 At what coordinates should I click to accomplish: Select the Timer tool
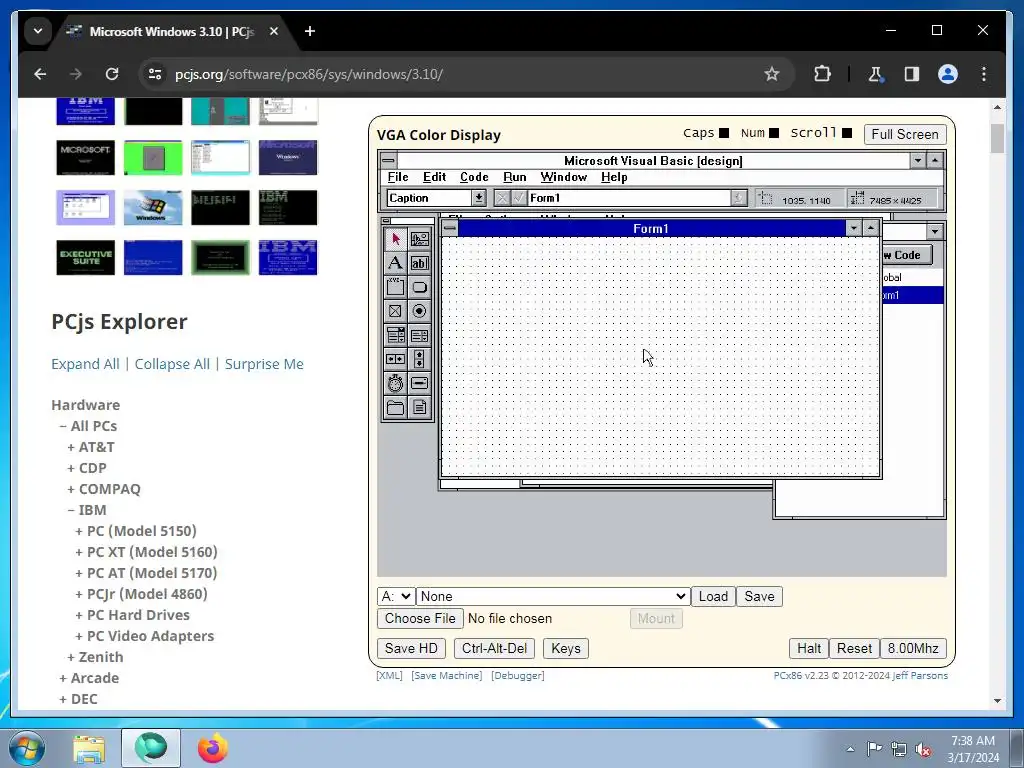tap(395, 383)
